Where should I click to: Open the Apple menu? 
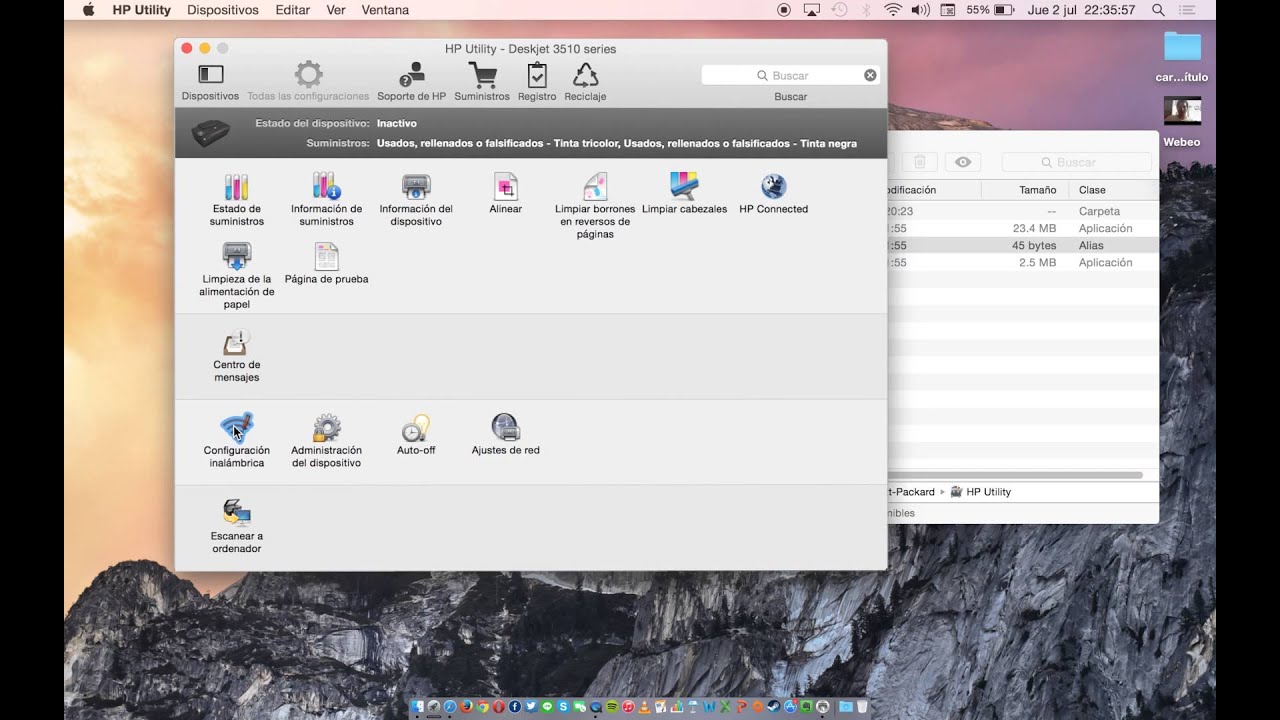[x=88, y=10]
